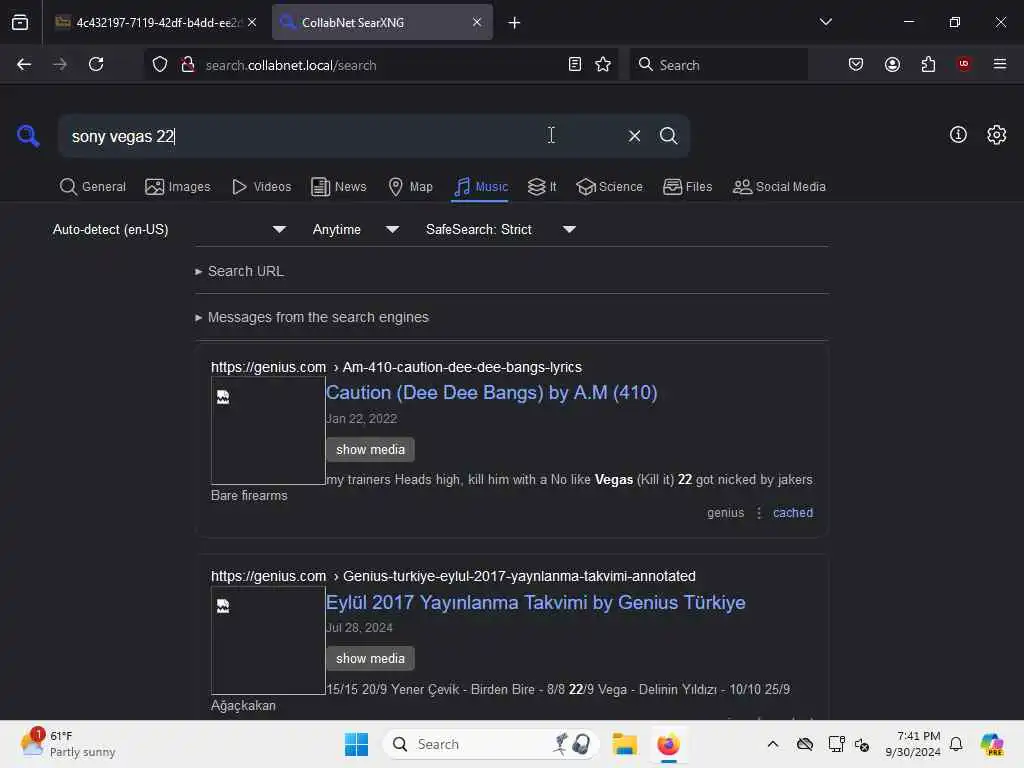The width and height of the screenshot is (1024, 768).
Task: Open cached version of Caution result
Action: point(793,513)
